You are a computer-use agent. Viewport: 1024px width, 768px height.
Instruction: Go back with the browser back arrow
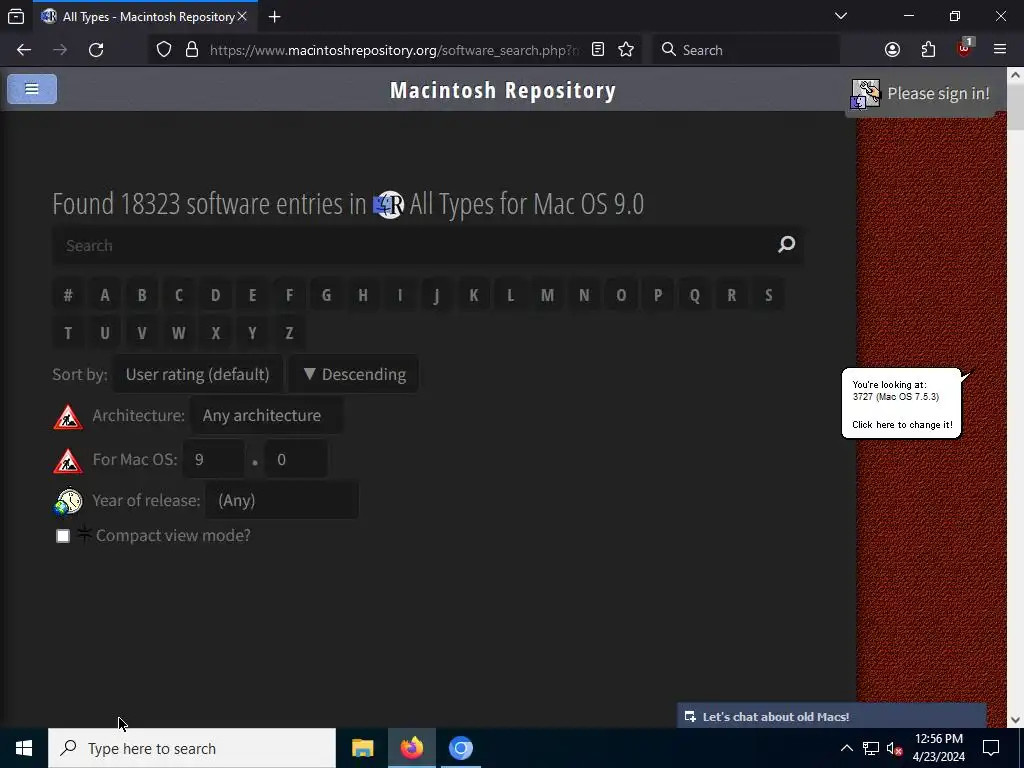coord(24,50)
